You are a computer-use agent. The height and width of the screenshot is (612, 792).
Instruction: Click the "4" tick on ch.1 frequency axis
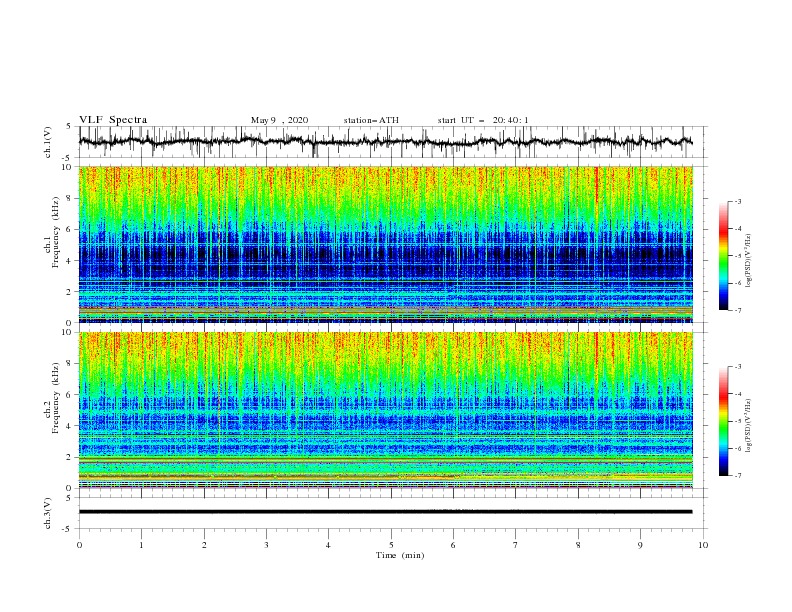click(x=70, y=261)
